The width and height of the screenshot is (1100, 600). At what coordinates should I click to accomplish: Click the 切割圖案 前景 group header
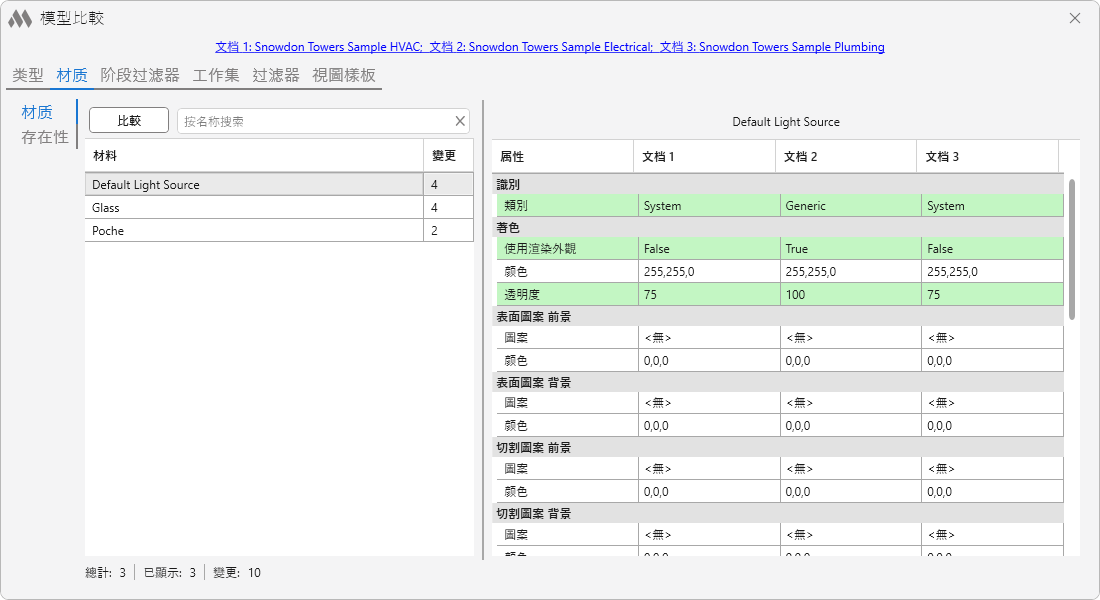point(778,448)
